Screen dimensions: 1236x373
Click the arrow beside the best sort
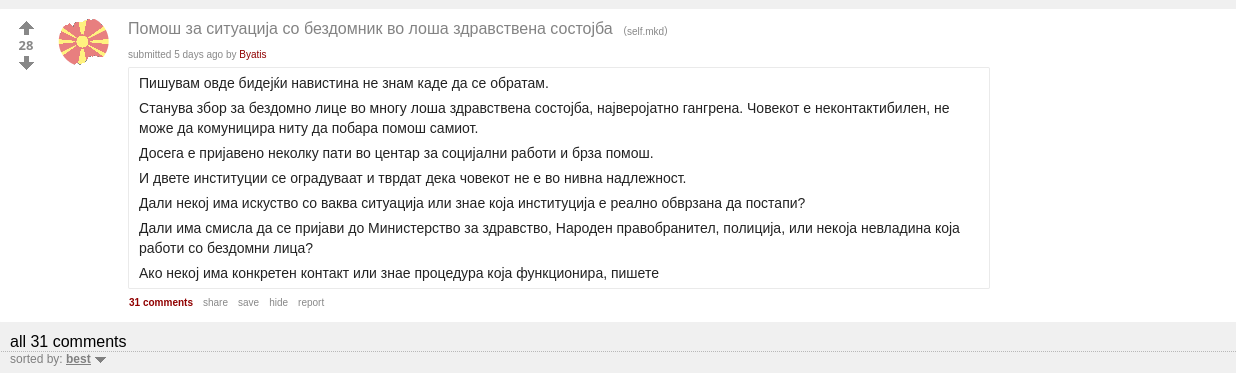coord(100,360)
